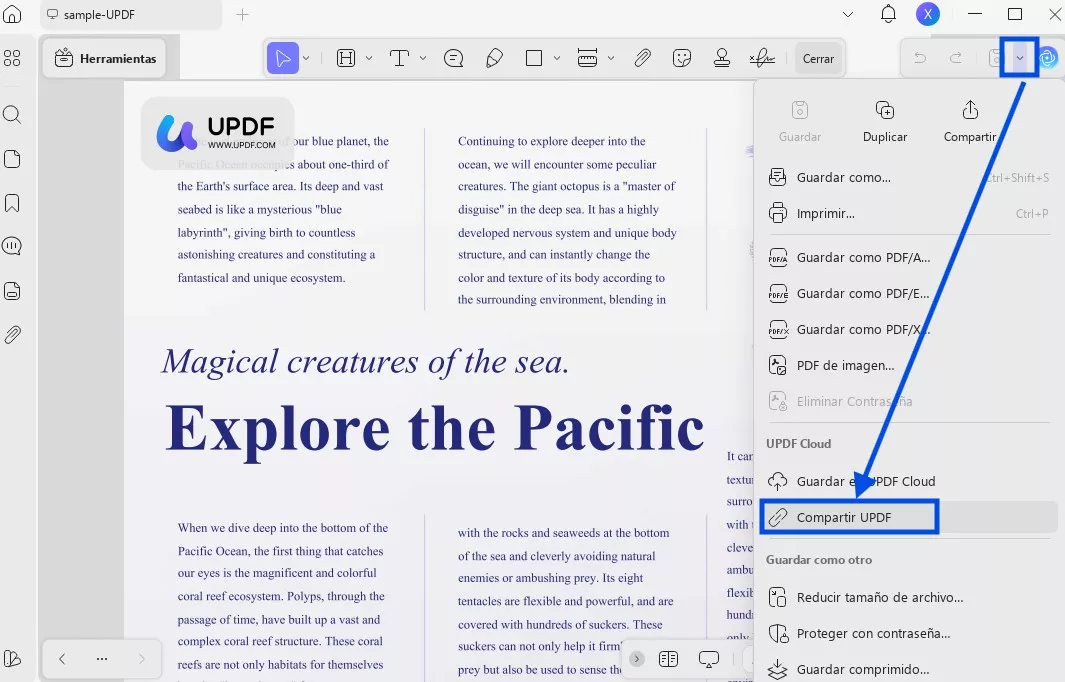Viewport: 1065px width, 682px height.
Task: Choose Guardar como PDF/E...
Action: 909,293
